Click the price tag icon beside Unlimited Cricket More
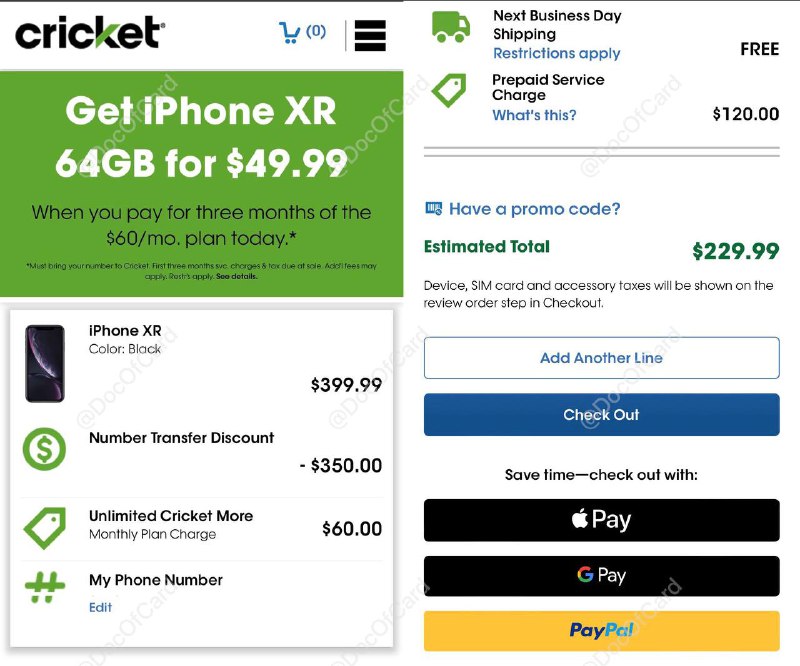800x666 pixels. (x=45, y=527)
